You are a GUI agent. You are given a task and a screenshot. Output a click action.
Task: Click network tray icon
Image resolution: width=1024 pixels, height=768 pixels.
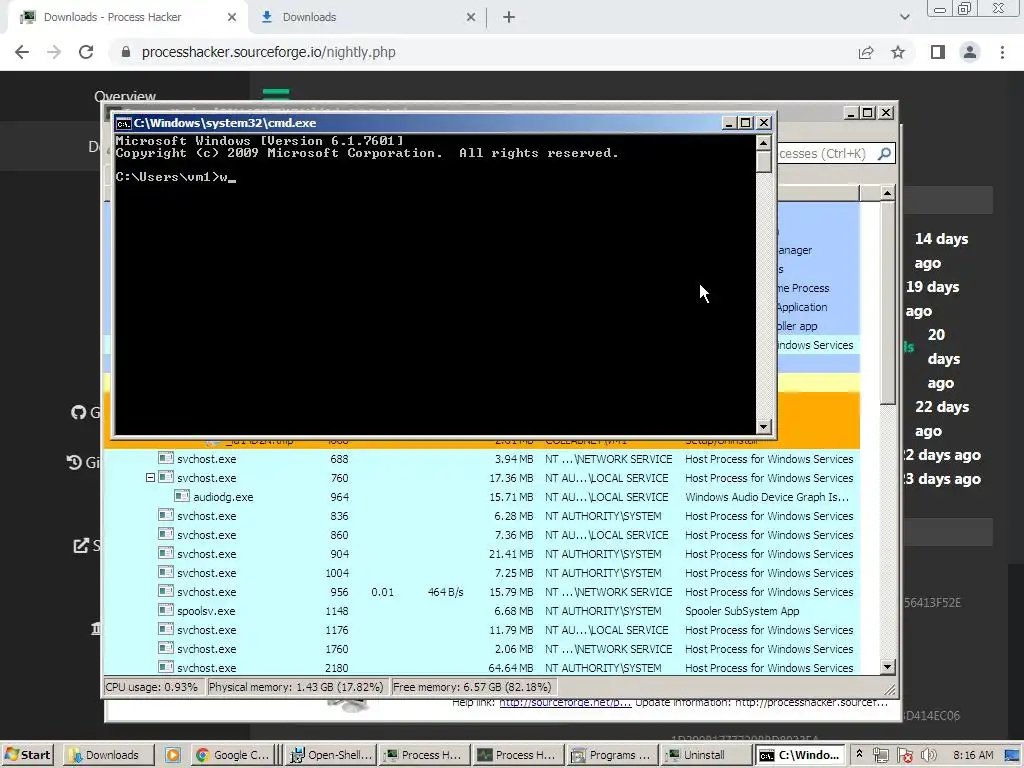881,755
